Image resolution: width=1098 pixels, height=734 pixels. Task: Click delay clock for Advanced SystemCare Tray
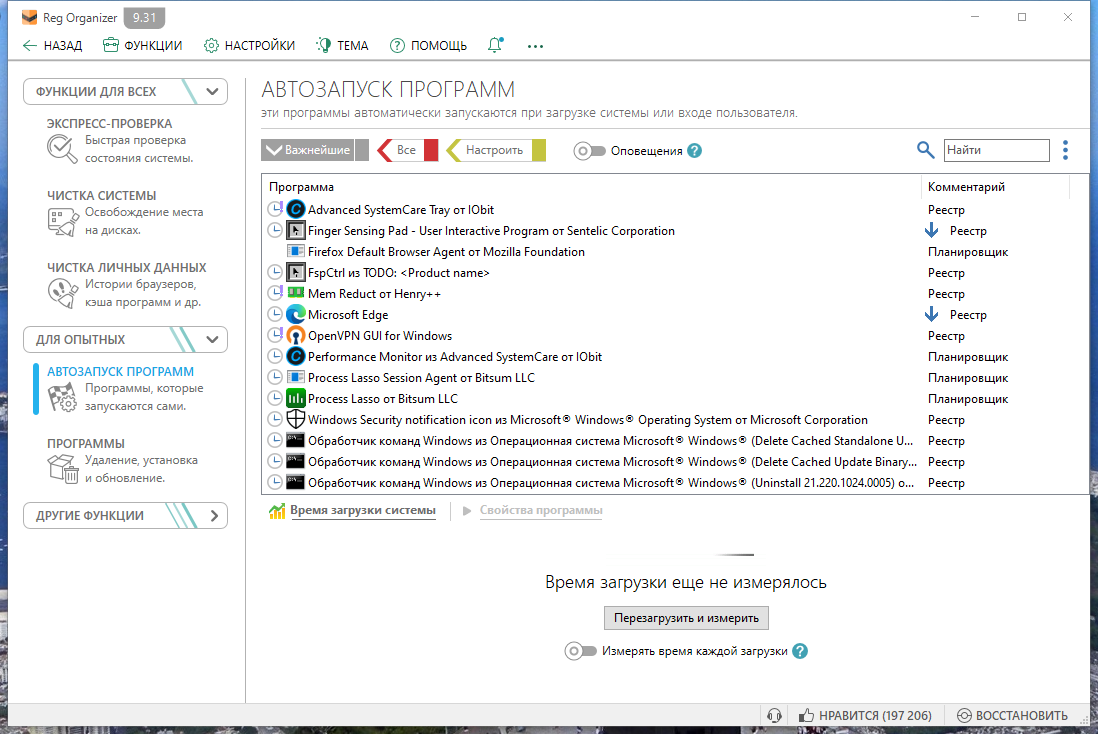point(275,209)
